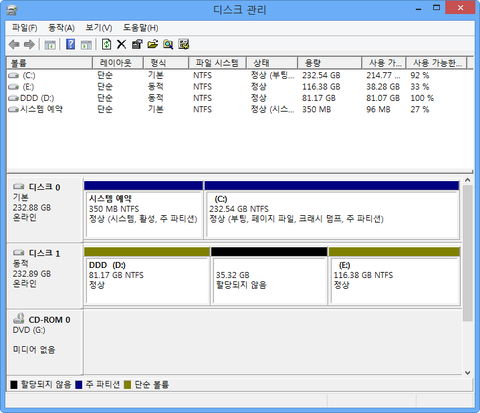Click the olive 단순 볼륨 legend swatch
Viewport: 480px width, 413px height.
pos(128,385)
